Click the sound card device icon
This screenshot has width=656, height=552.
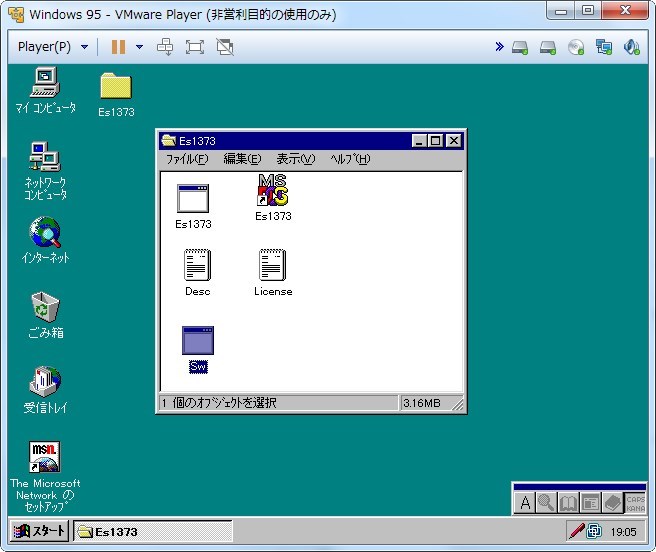632,47
